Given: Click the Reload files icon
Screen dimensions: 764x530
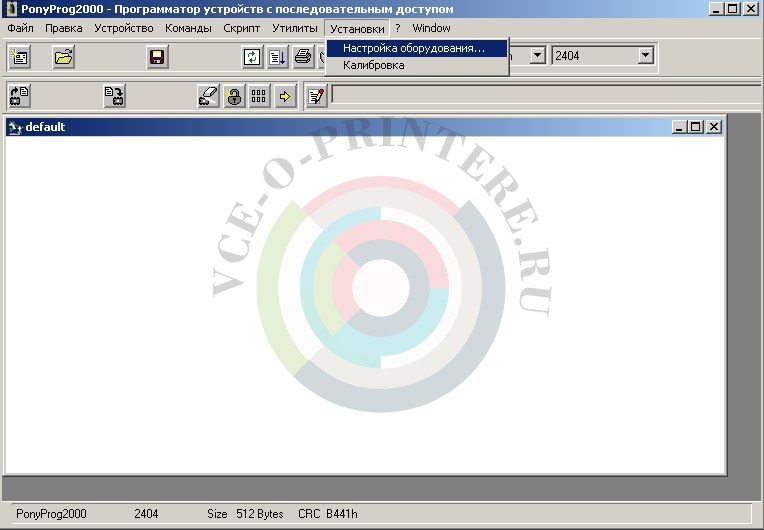Looking at the screenshot, I should click(253, 58).
